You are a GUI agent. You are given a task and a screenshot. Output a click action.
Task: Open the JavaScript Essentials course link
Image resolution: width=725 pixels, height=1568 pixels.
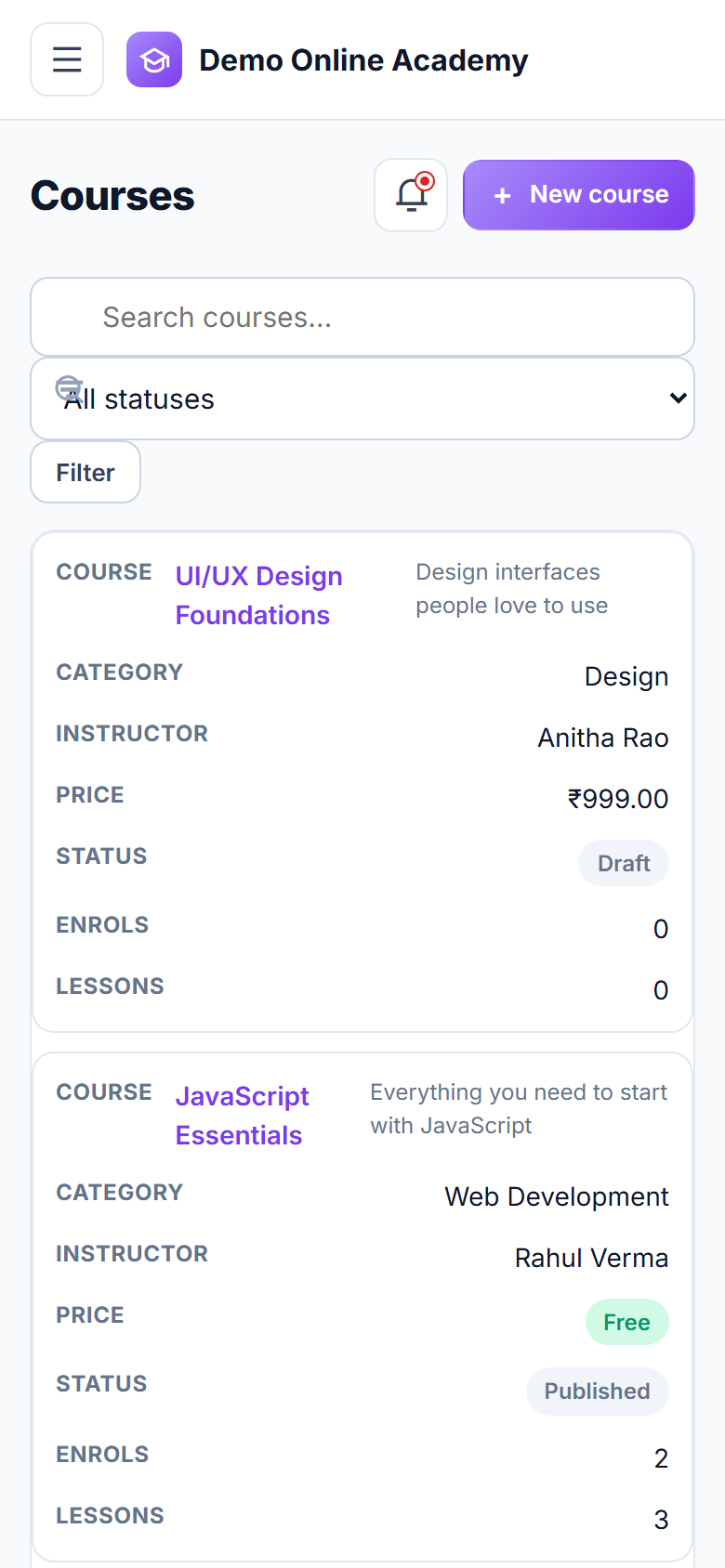[243, 1116]
